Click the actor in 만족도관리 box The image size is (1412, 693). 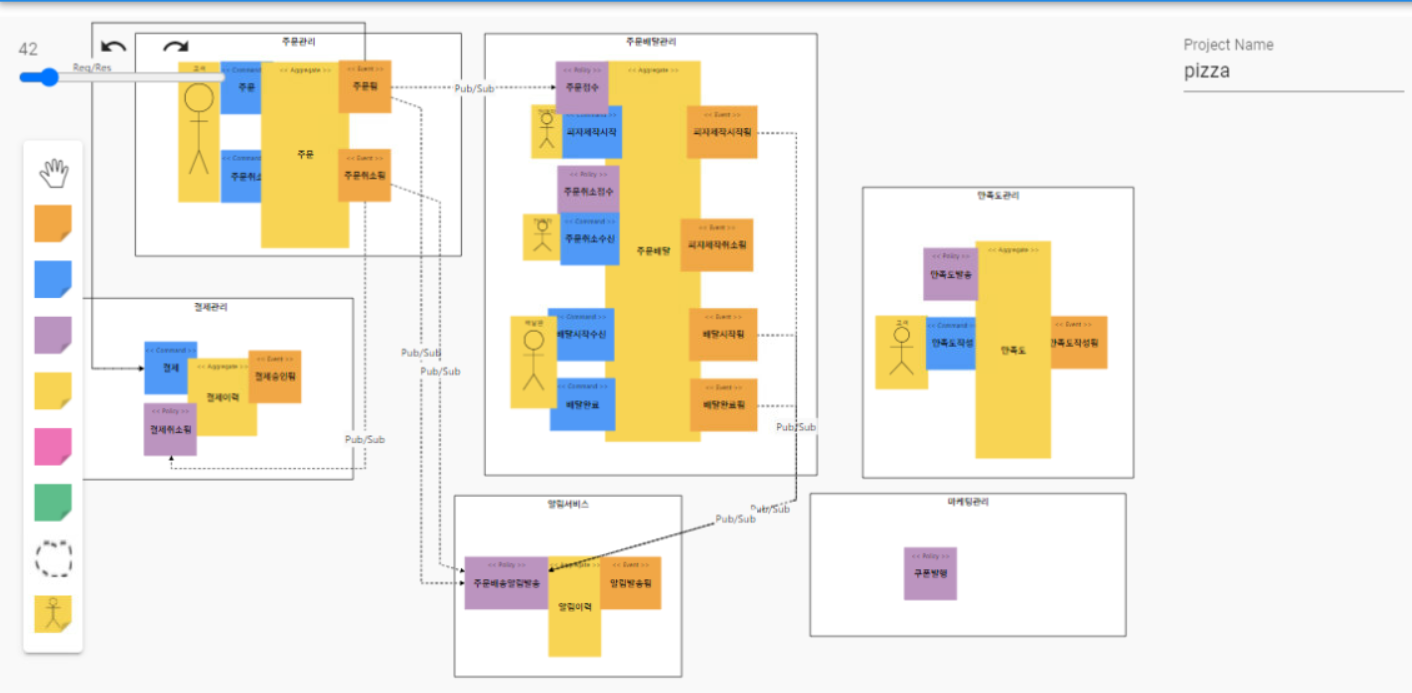point(901,352)
